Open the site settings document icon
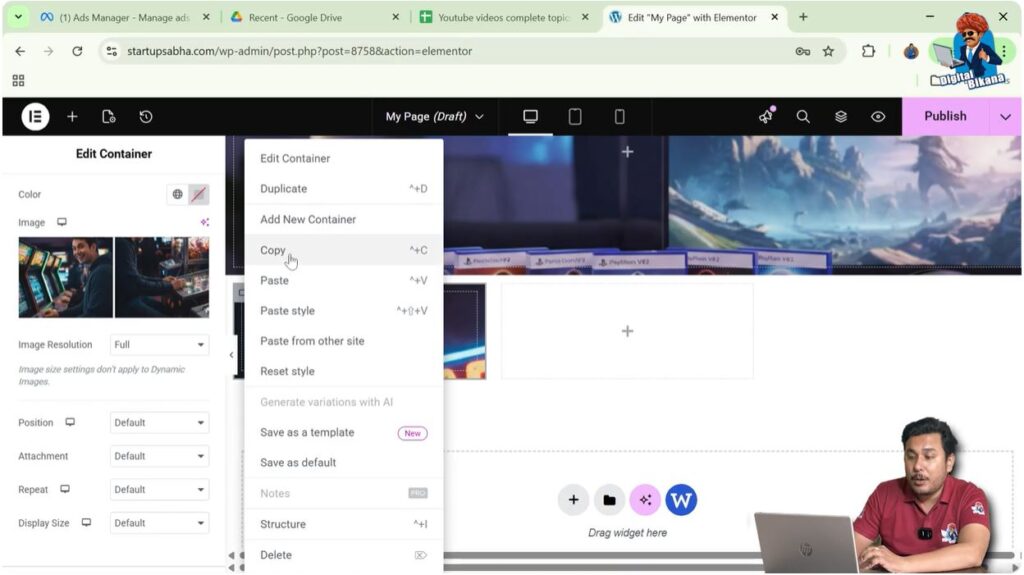 coord(109,116)
